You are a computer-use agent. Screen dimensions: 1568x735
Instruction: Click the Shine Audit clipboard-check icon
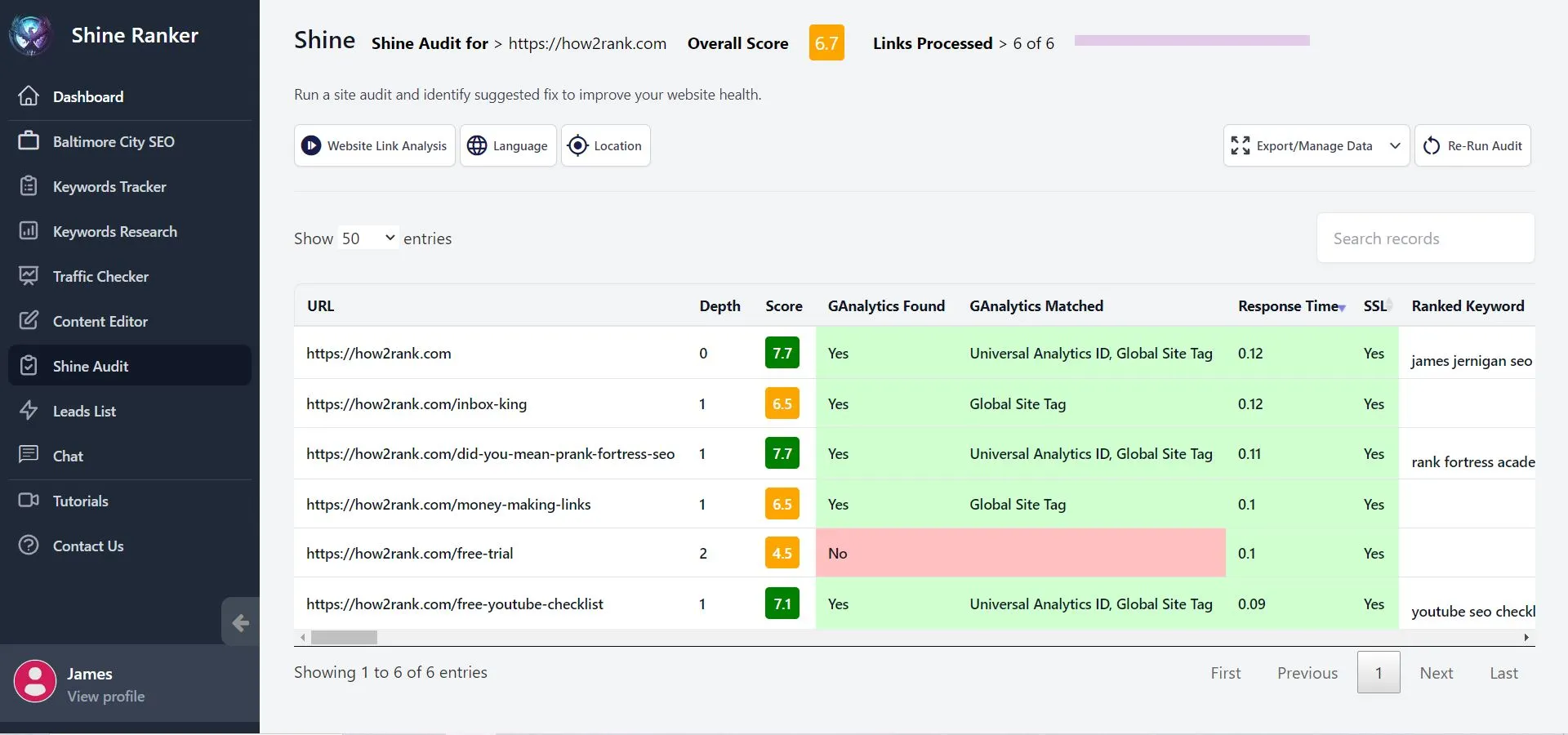pos(29,365)
